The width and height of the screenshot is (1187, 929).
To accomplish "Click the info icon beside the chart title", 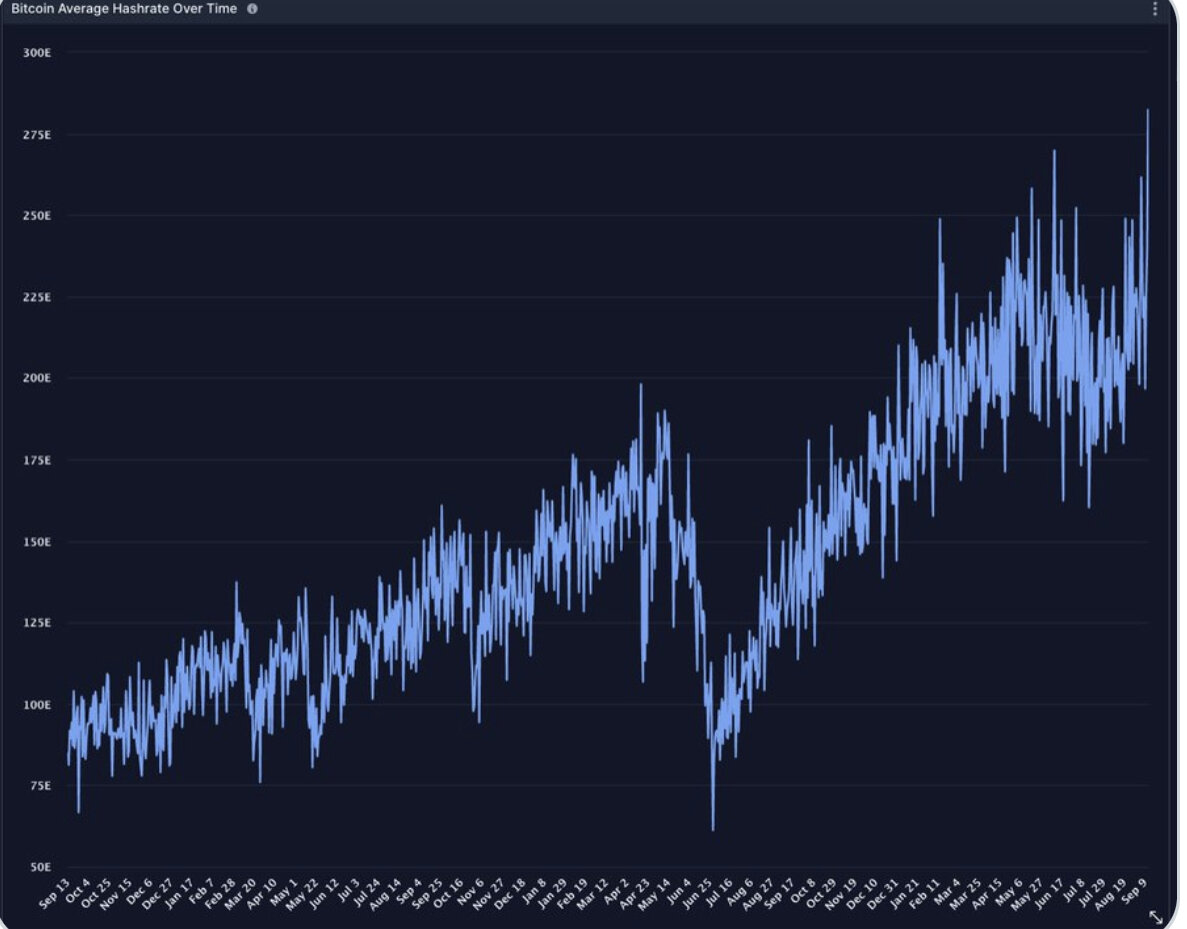I will [x=252, y=9].
